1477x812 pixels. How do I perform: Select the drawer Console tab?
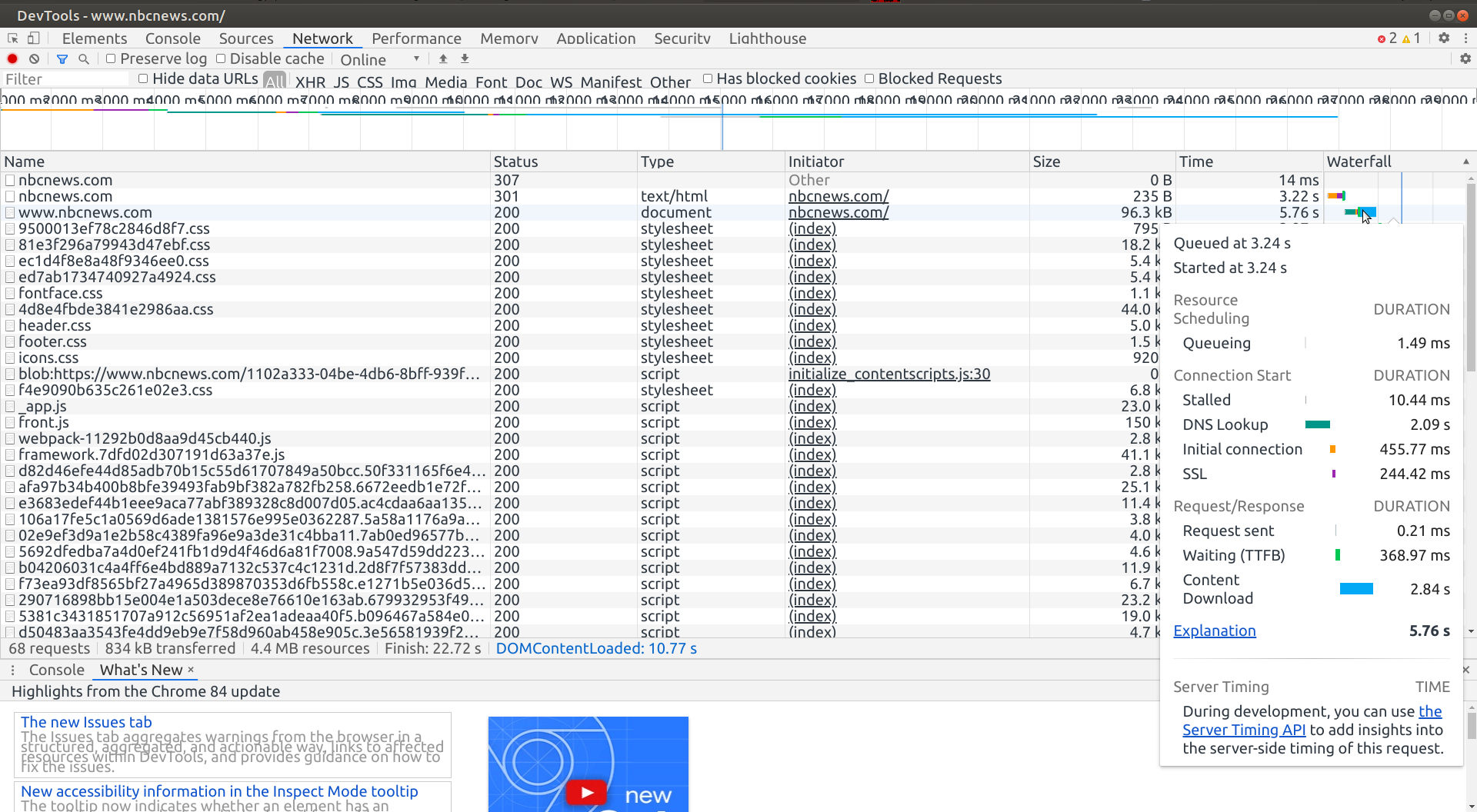coord(57,670)
